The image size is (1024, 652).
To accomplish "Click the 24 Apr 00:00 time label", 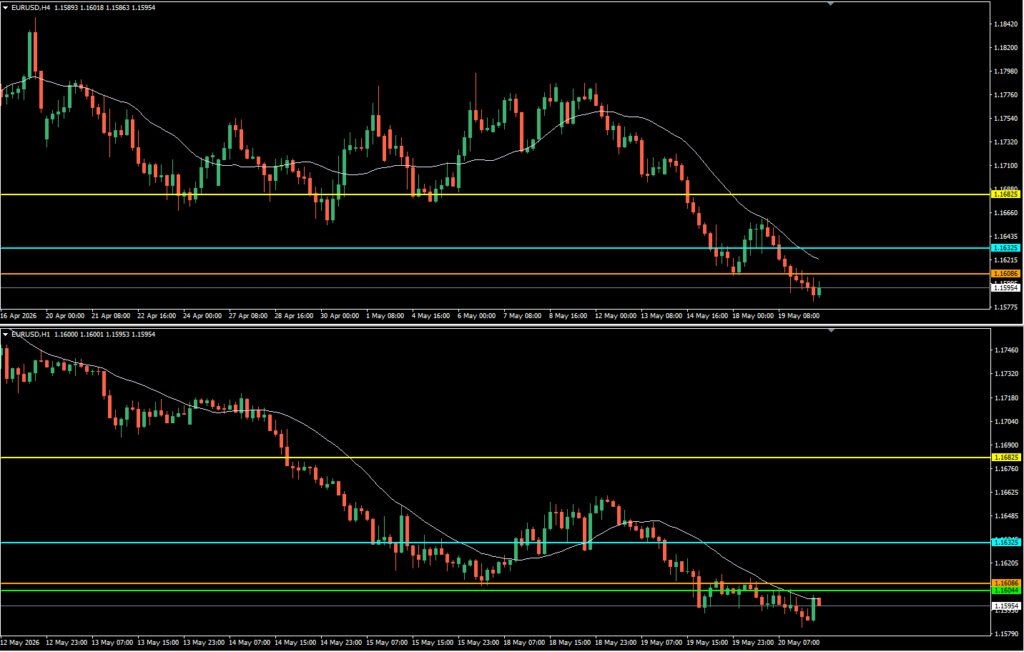I will coord(203,315).
